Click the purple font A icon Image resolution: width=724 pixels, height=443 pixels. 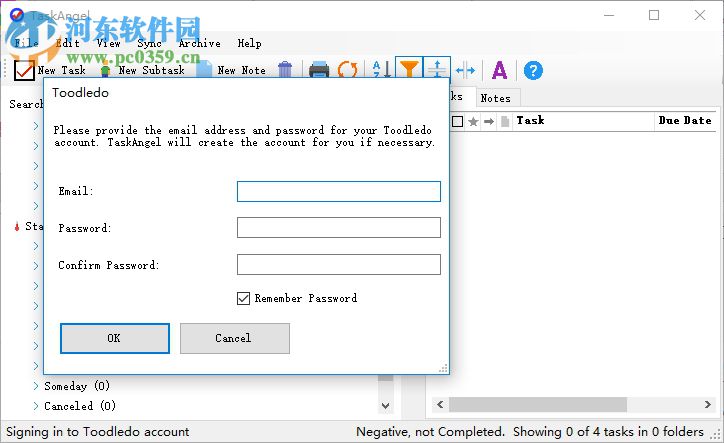(x=499, y=70)
